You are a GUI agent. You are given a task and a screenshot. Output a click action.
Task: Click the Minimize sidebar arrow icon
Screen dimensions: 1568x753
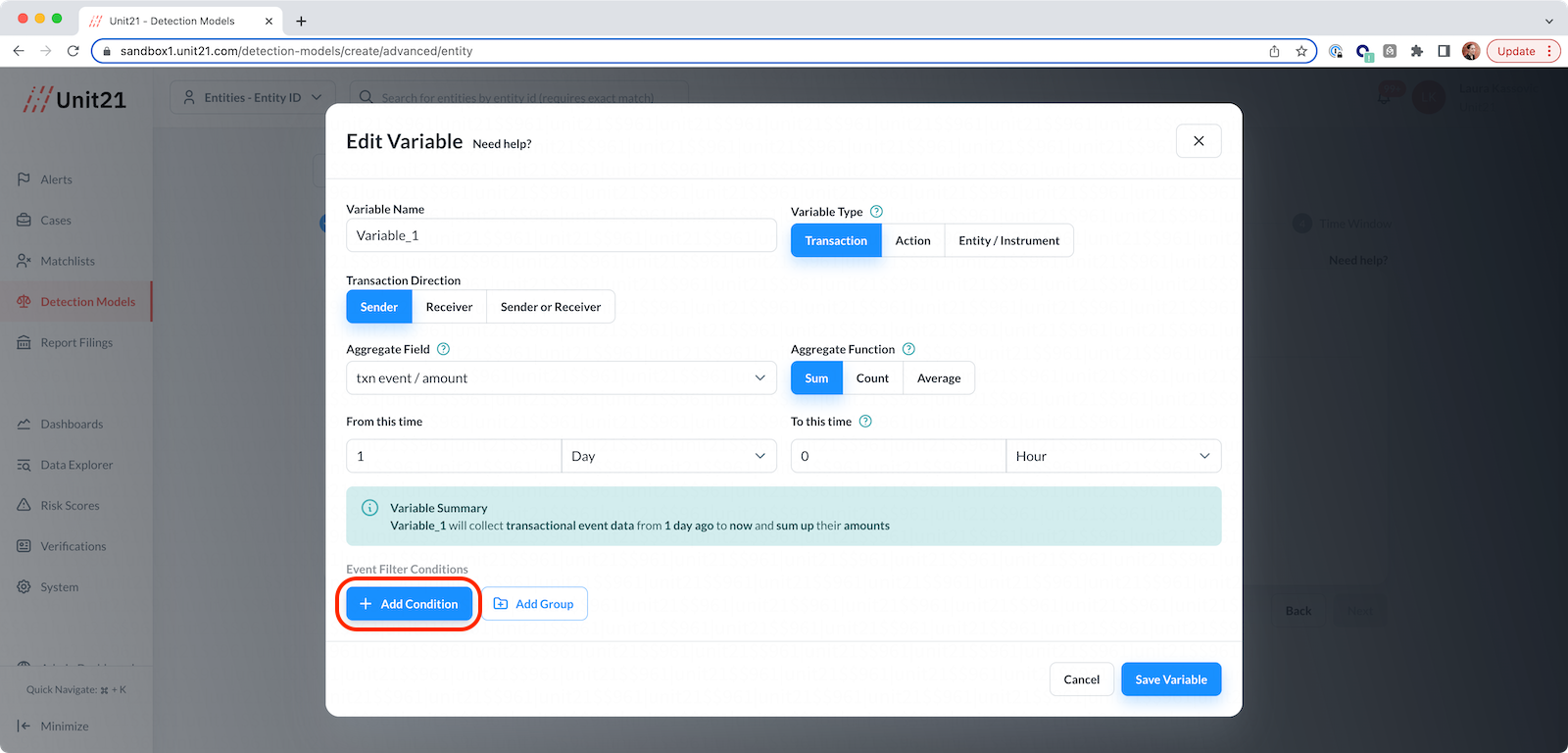pos(24,727)
